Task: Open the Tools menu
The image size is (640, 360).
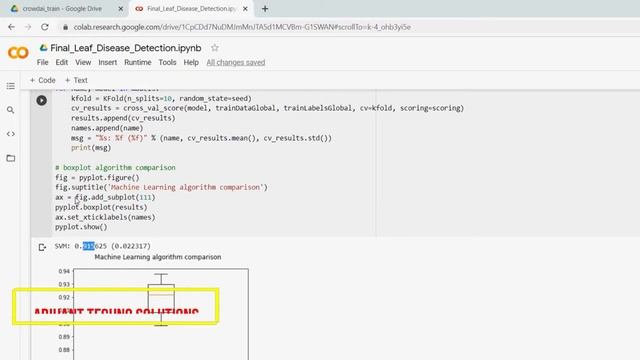Action: tap(167, 62)
